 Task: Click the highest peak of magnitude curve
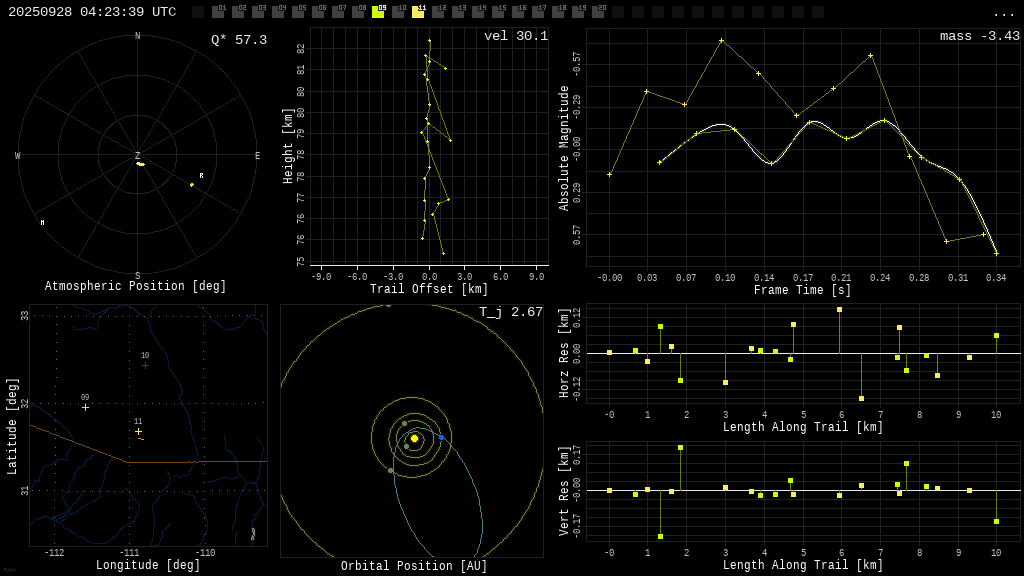point(721,41)
